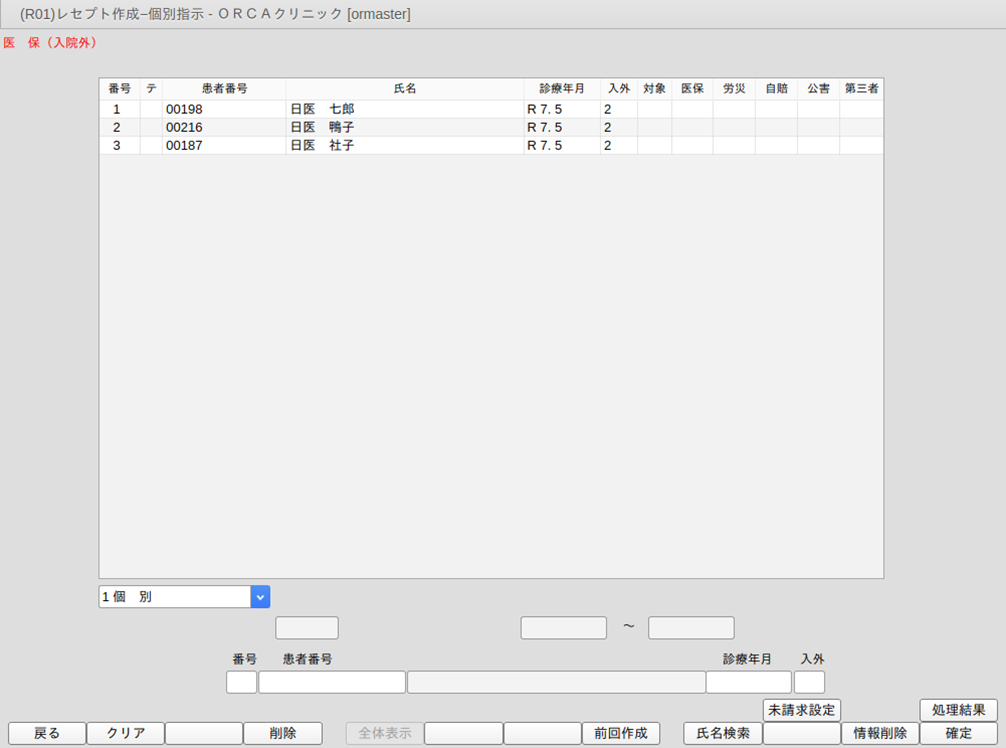Confirm with the 確定 button
The width and height of the screenshot is (1006, 748).
point(958,733)
